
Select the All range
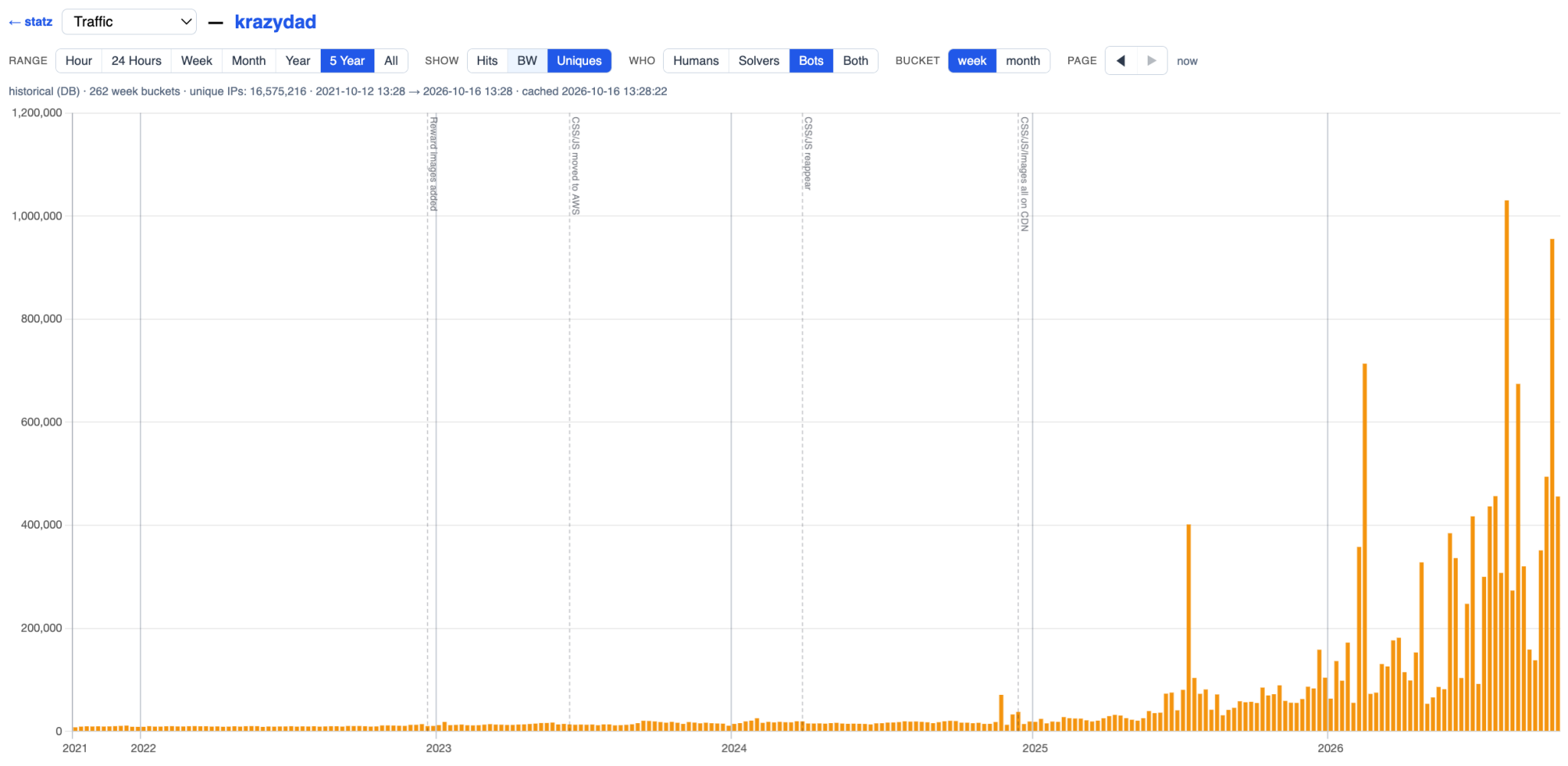point(391,61)
